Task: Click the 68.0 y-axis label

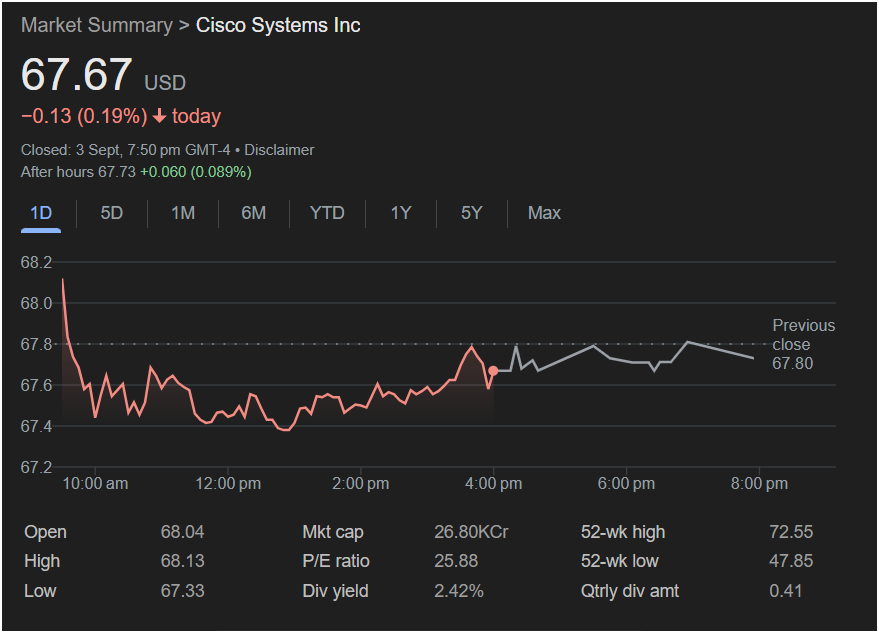Action: pos(36,303)
